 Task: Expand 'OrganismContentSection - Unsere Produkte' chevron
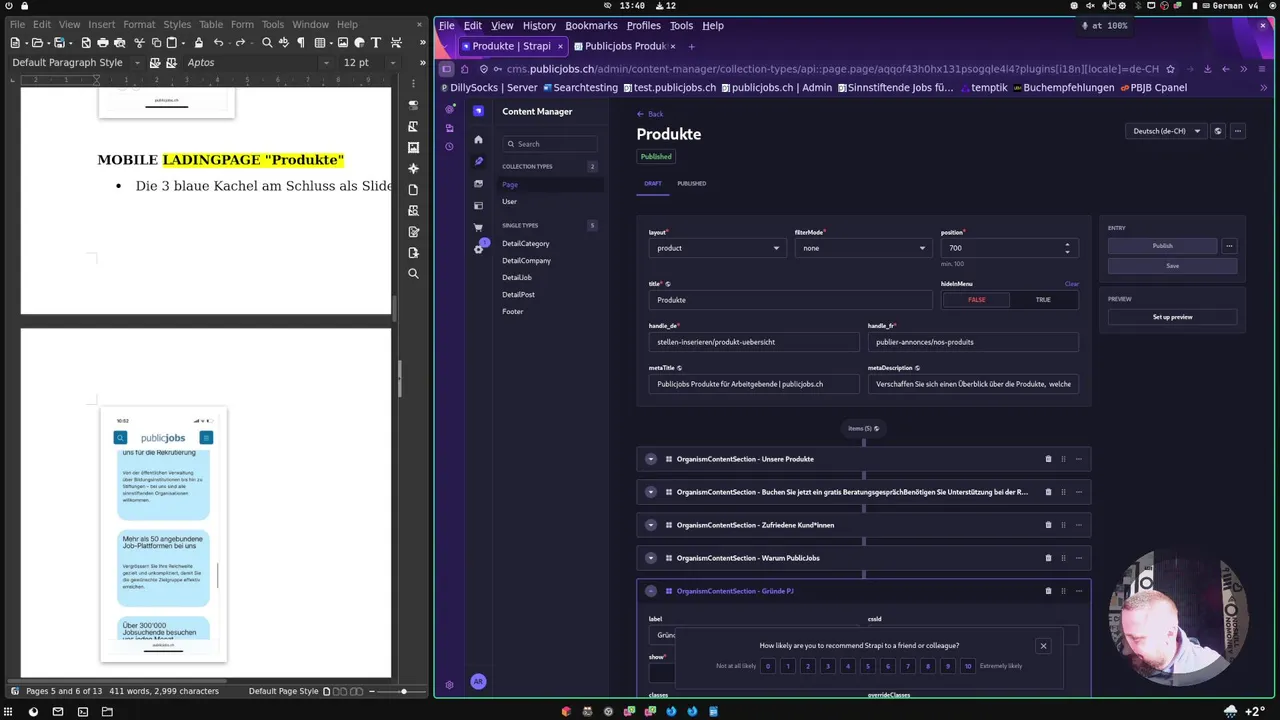(x=651, y=459)
